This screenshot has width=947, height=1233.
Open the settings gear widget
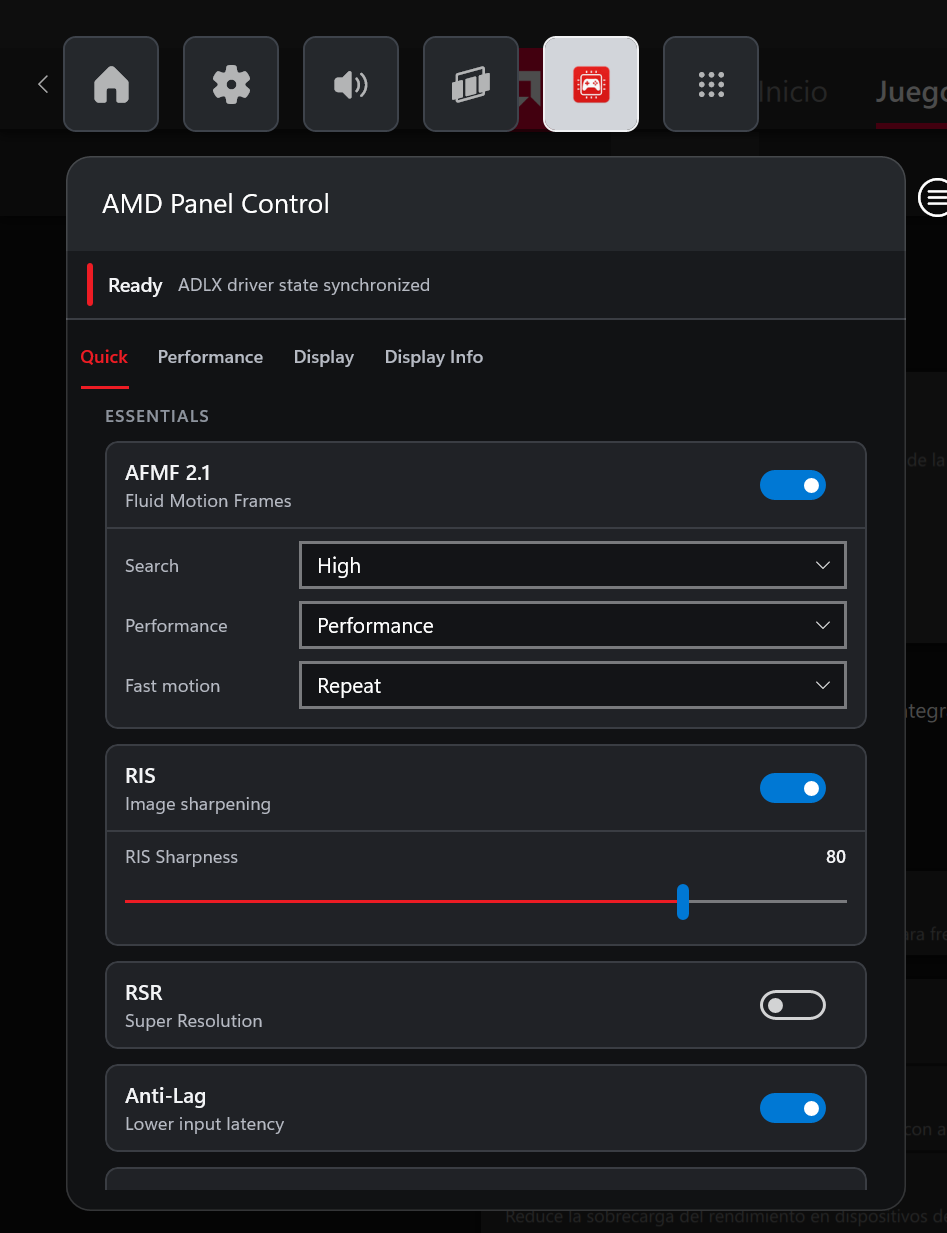coord(231,84)
